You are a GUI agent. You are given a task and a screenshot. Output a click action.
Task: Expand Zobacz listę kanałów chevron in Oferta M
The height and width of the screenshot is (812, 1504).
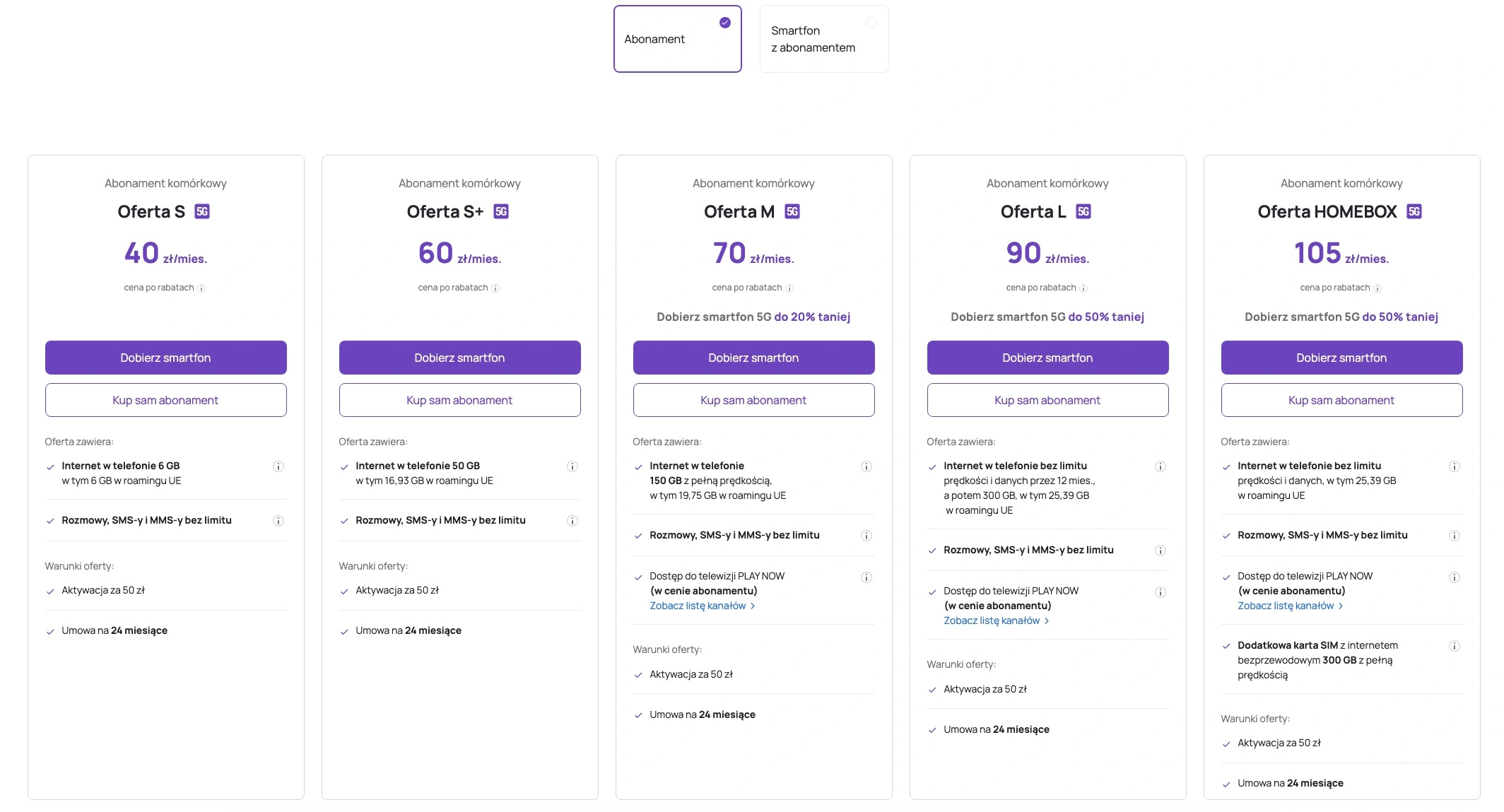point(753,606)
